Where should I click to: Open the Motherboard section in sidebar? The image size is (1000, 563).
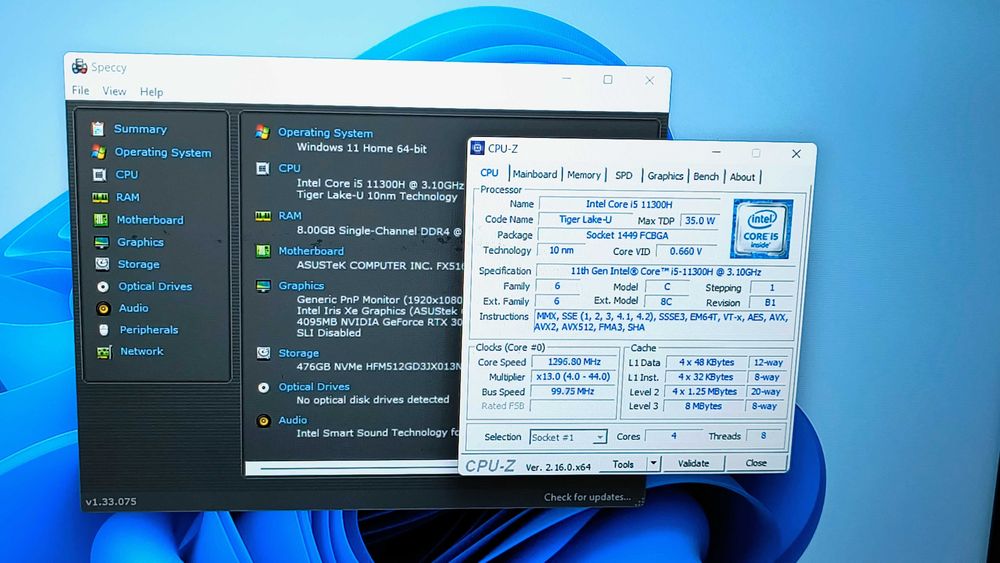coord(150,220)
